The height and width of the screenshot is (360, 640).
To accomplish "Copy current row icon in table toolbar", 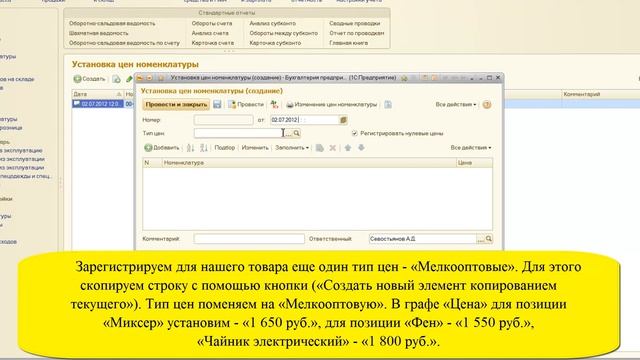I will tap(320, 148).
